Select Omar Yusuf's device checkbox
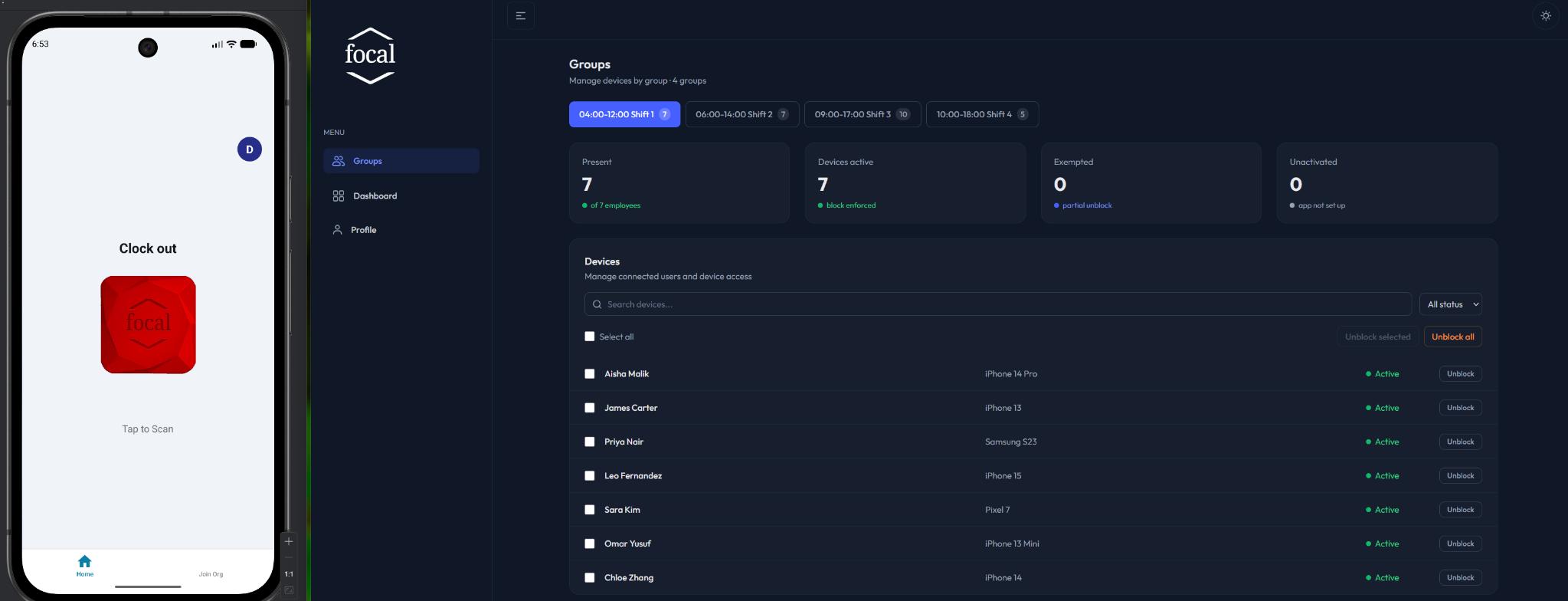Screen dimensions: 1568x601 [x=590, y=544]
